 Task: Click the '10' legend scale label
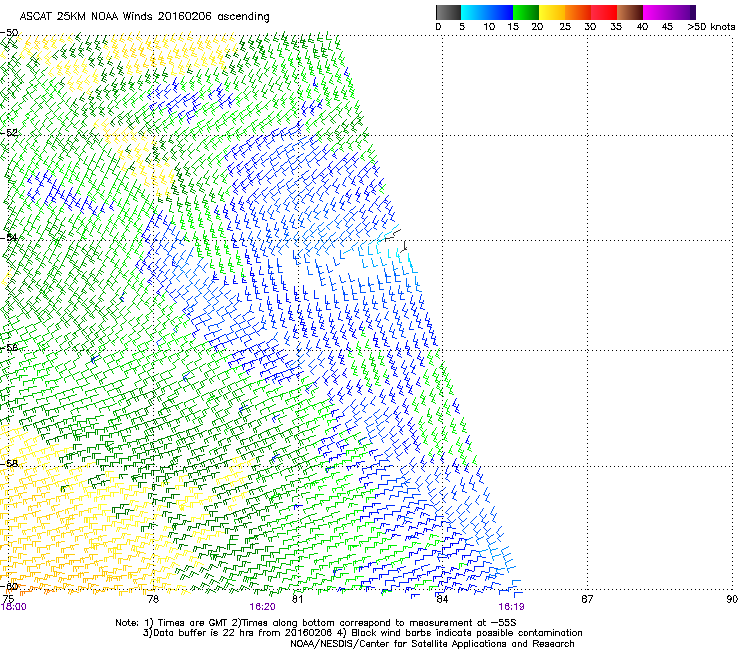(489, 27)
